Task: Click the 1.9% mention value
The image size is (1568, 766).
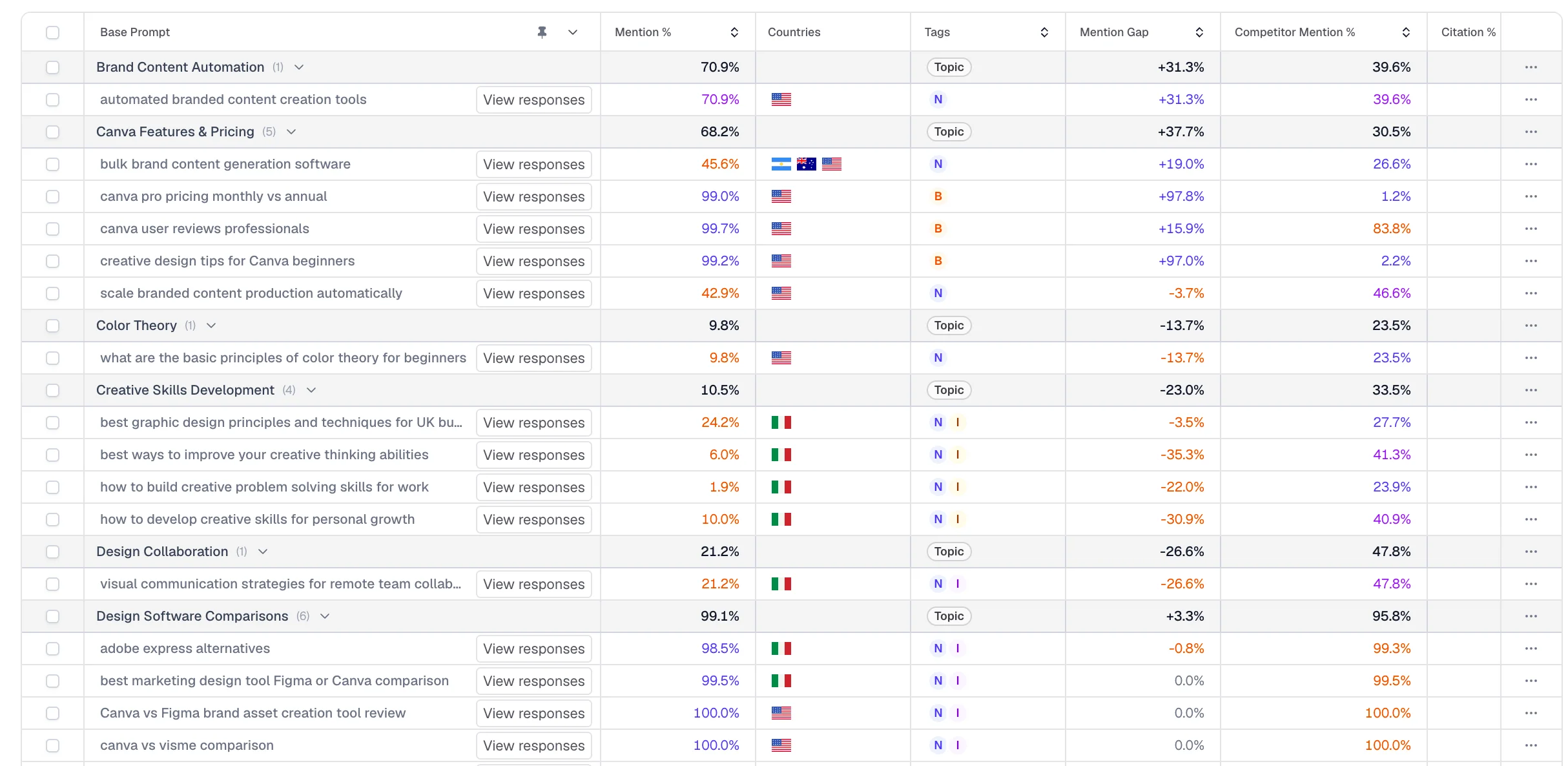Action: click(x=724, y=487)
